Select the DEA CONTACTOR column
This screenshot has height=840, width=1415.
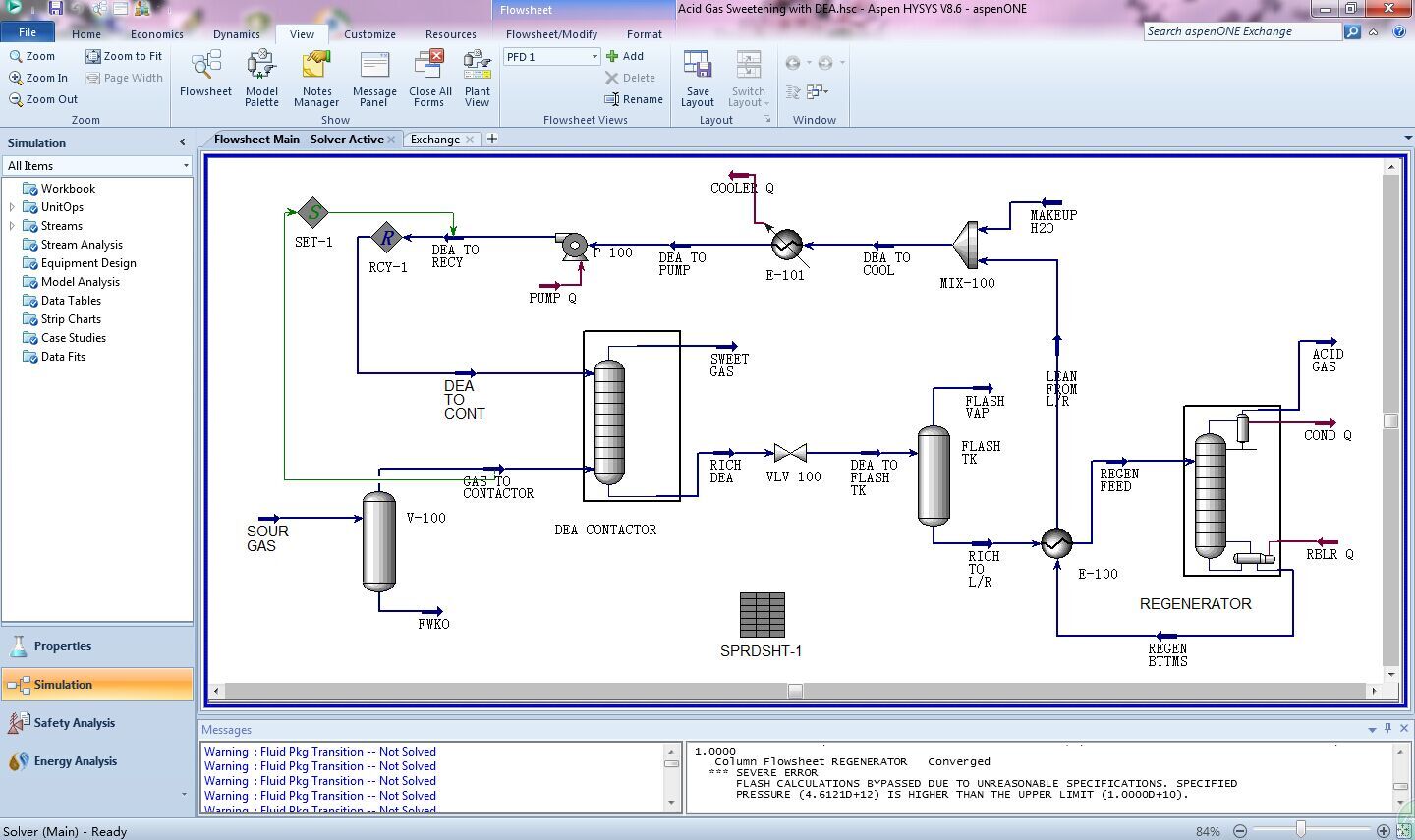(609, 422)
